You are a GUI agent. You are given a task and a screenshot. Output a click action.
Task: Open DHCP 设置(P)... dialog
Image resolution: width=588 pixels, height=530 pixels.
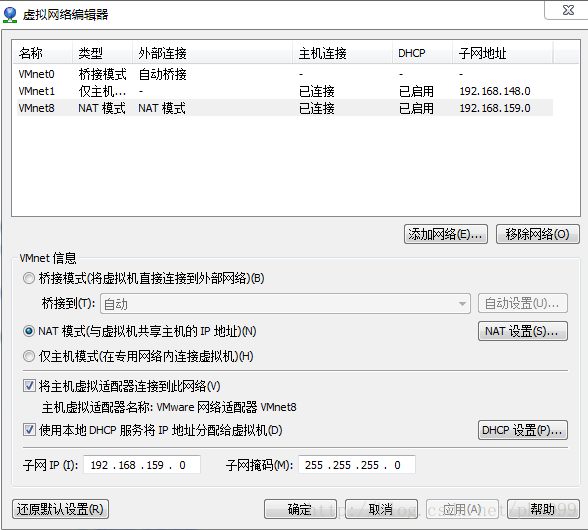pos(522,430)
